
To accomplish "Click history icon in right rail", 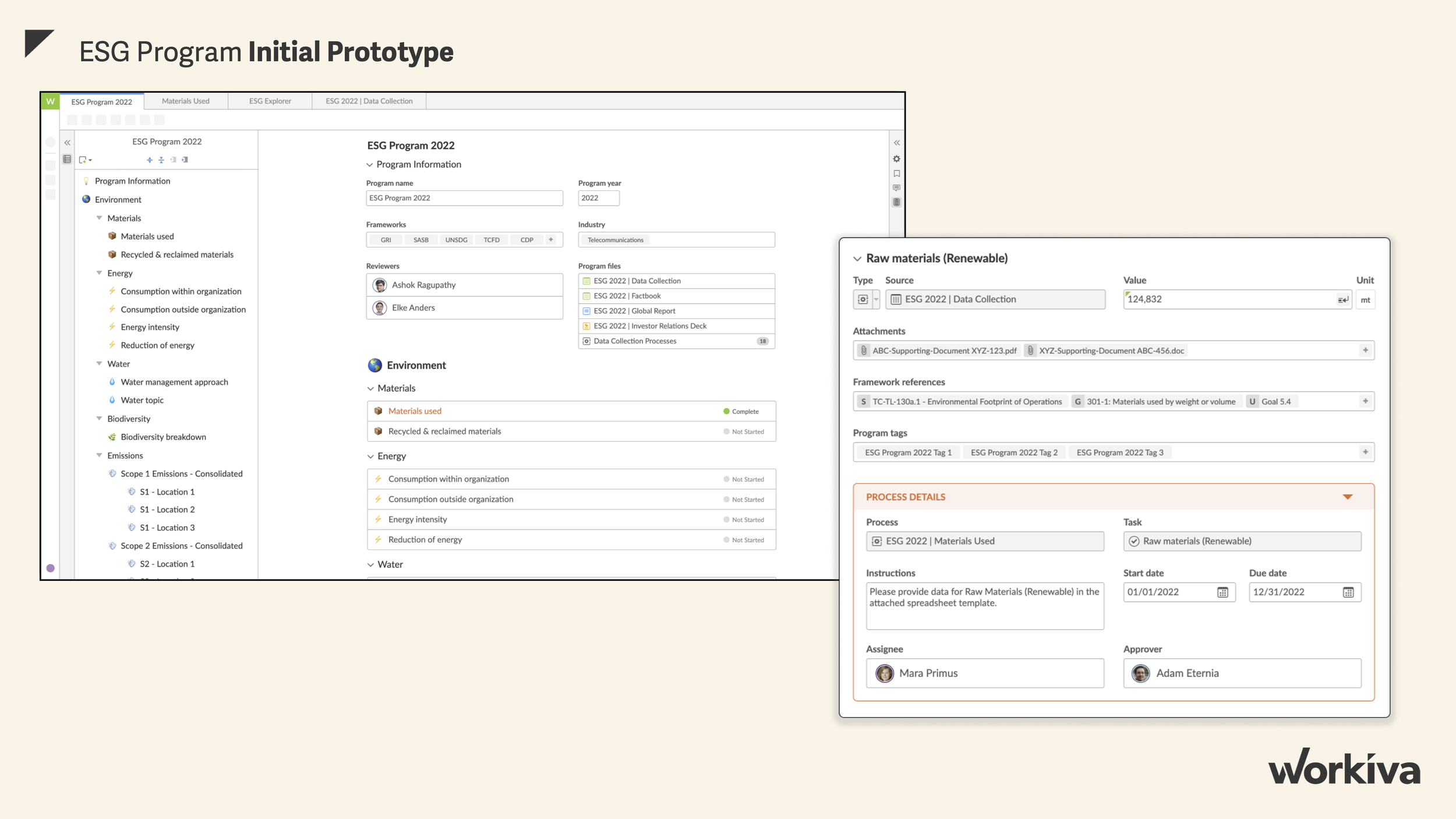I will 897,203.
